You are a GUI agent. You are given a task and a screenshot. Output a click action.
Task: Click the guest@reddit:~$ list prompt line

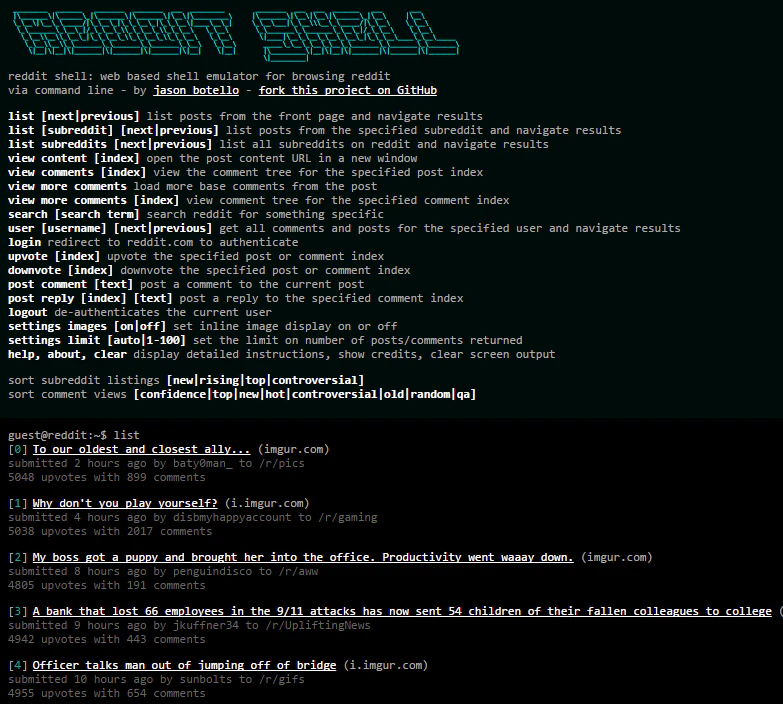[74, 435]
